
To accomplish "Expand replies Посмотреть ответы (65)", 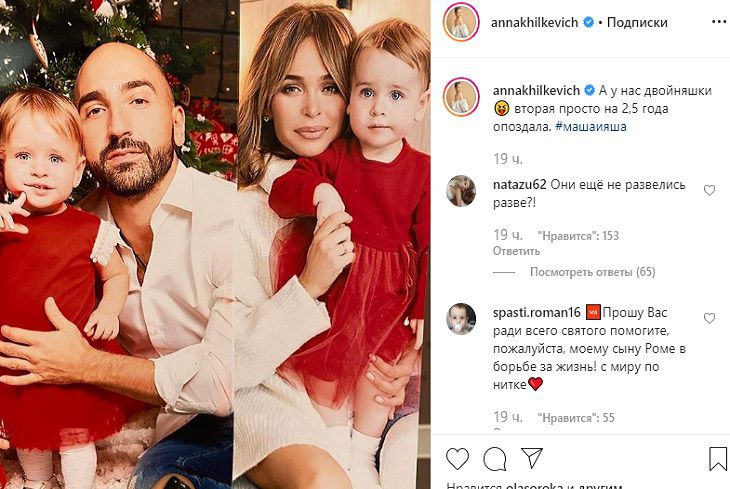I will (592, 272).
